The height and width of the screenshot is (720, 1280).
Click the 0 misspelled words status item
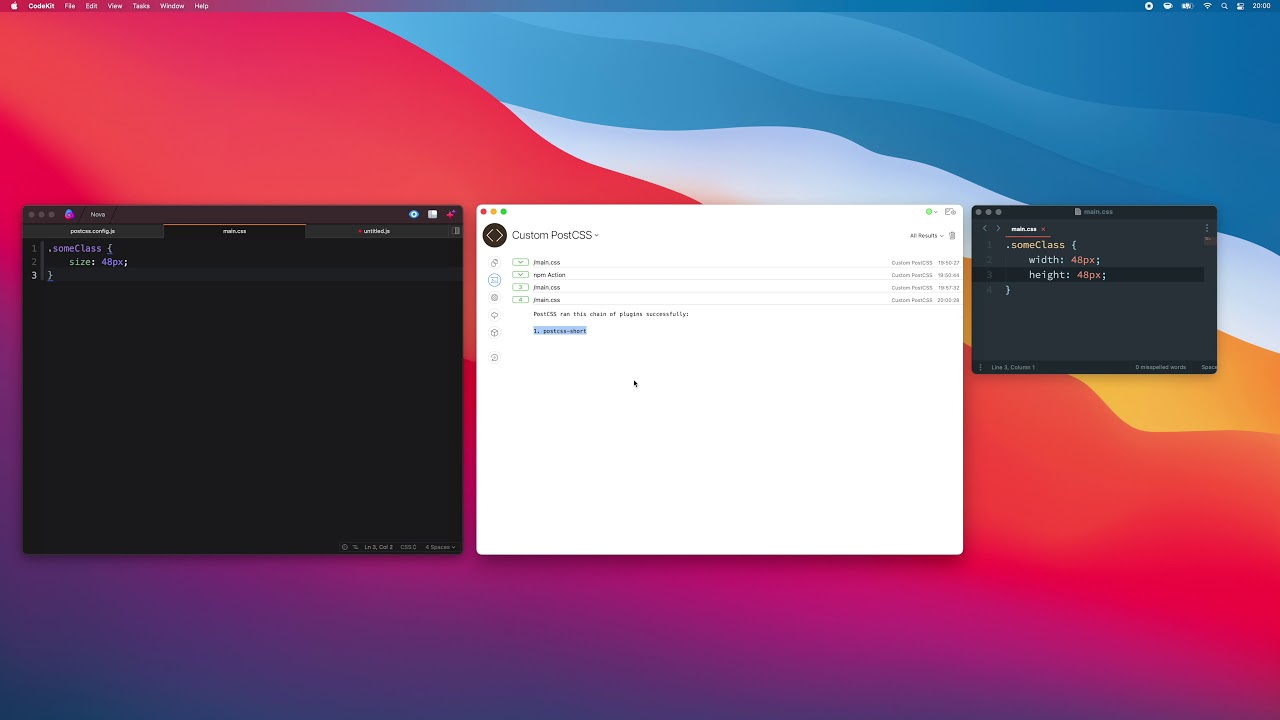(1160, 367)
